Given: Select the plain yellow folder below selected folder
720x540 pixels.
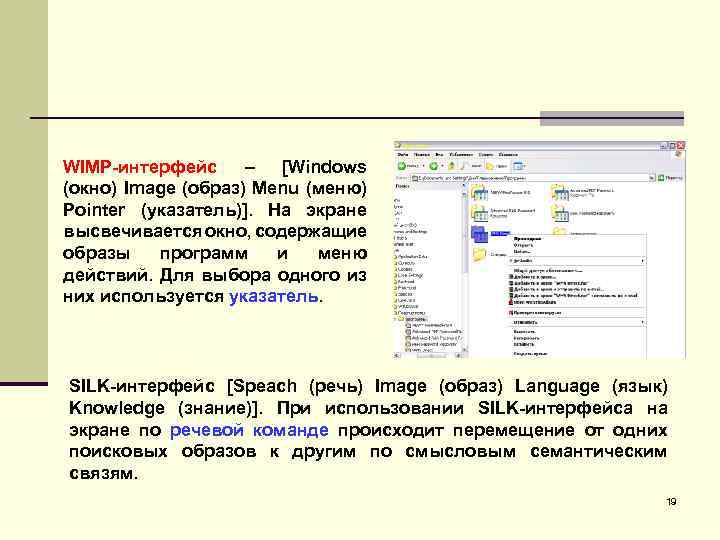Looking at the screenshot, I should point(479,254).
